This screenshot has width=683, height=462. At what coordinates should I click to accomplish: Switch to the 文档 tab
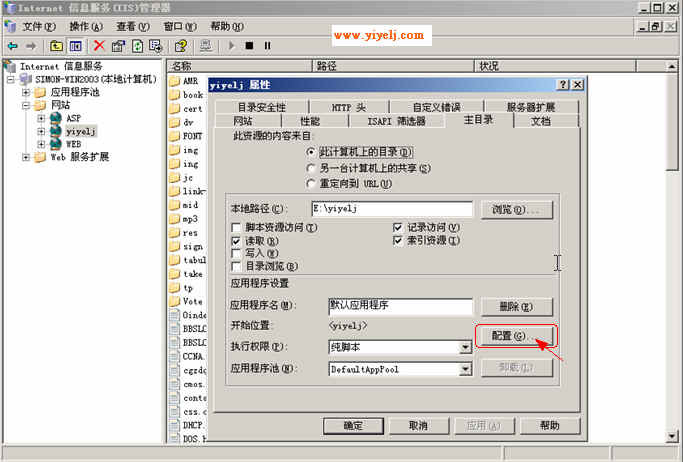point(541,121)
